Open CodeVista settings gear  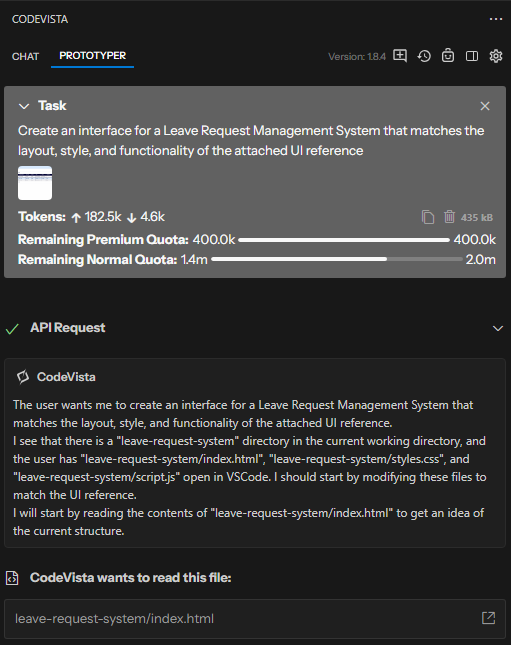coord(496,56)
